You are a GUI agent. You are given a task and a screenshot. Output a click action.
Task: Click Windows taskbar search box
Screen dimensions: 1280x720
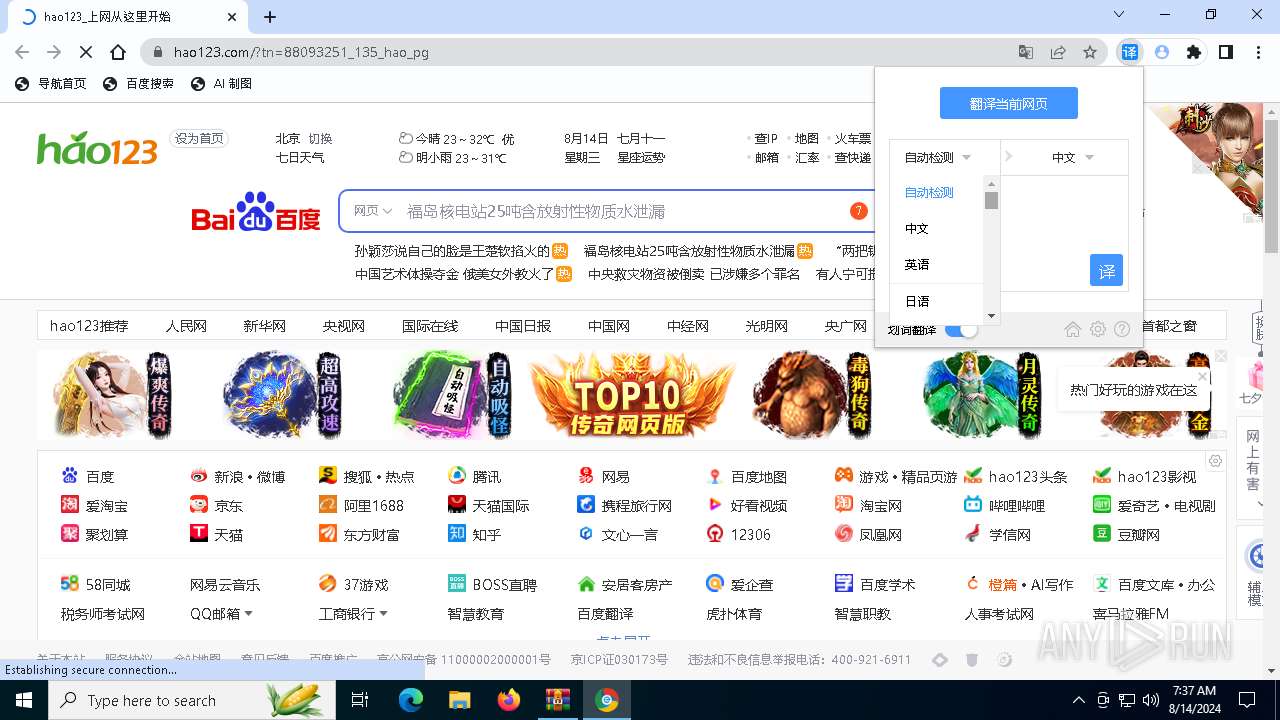[x=192, y=700]
